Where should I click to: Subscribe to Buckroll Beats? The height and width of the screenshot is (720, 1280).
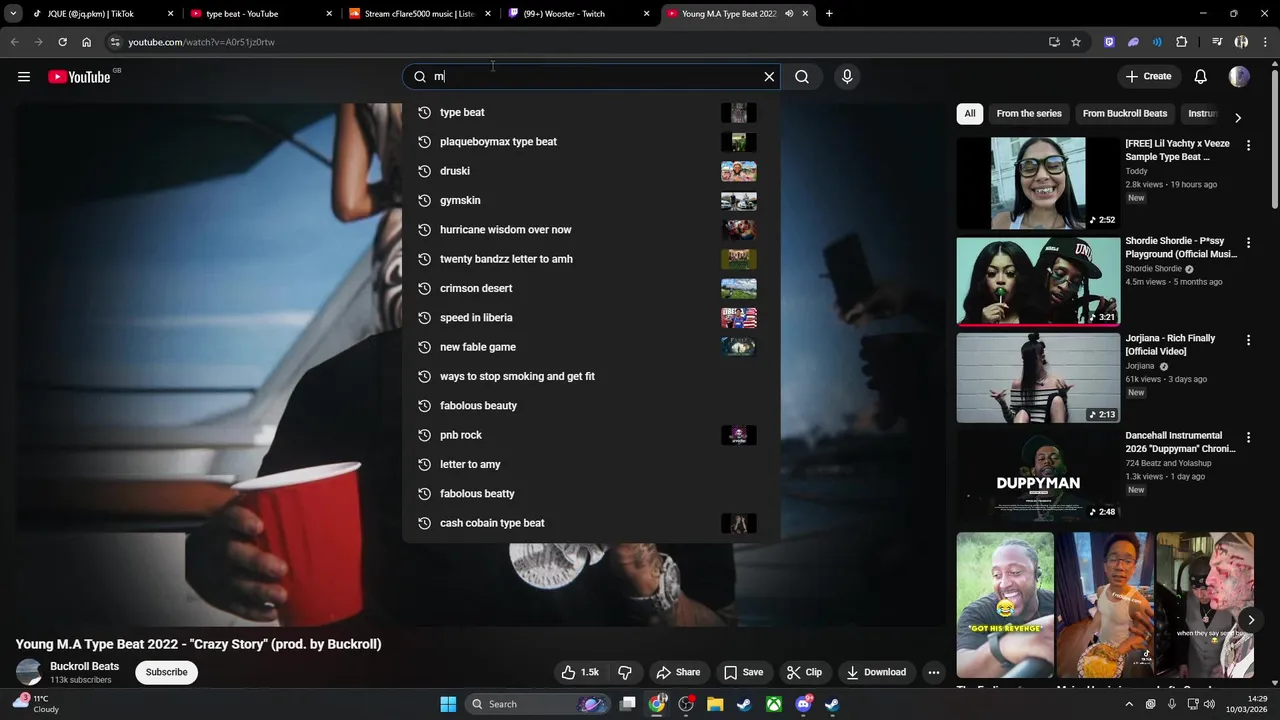[x=166, y=672]
